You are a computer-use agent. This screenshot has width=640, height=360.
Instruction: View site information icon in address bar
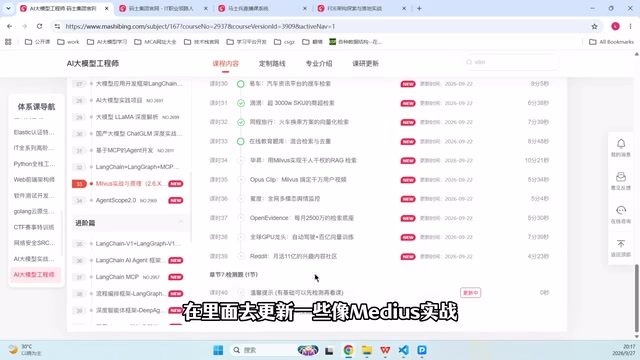point(57,26)
